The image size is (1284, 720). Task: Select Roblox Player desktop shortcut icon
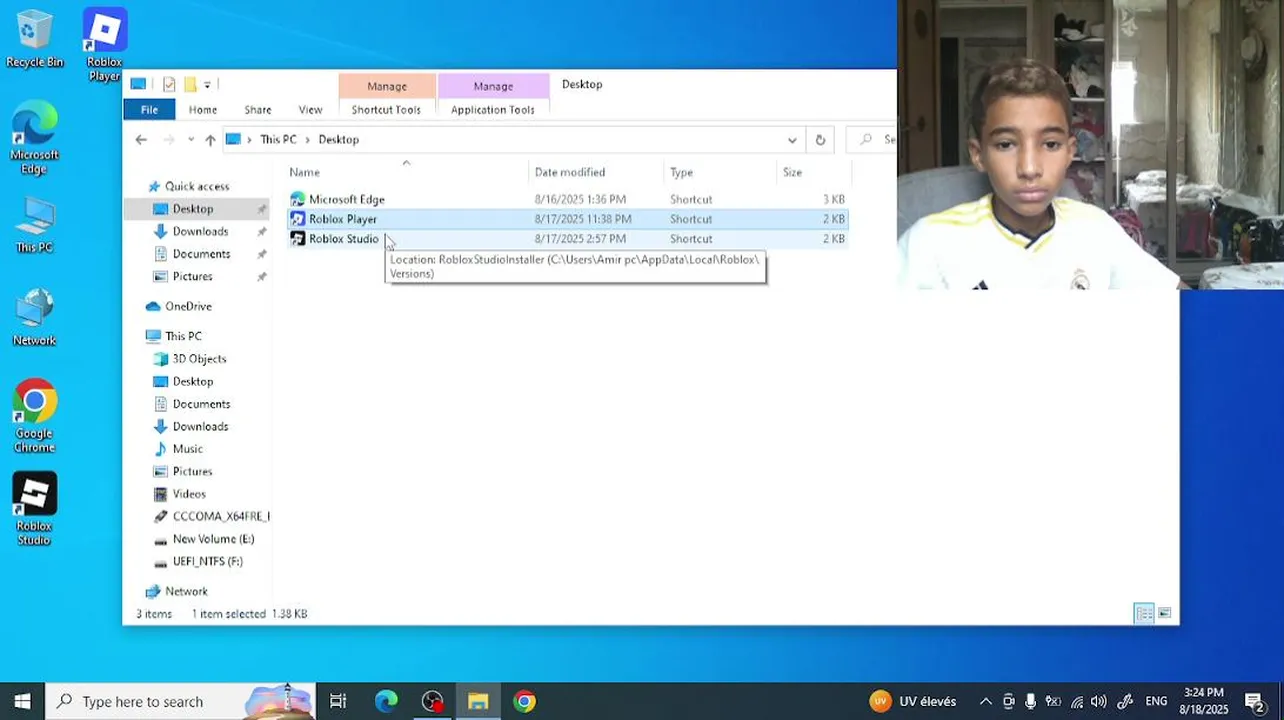(104, 45)
